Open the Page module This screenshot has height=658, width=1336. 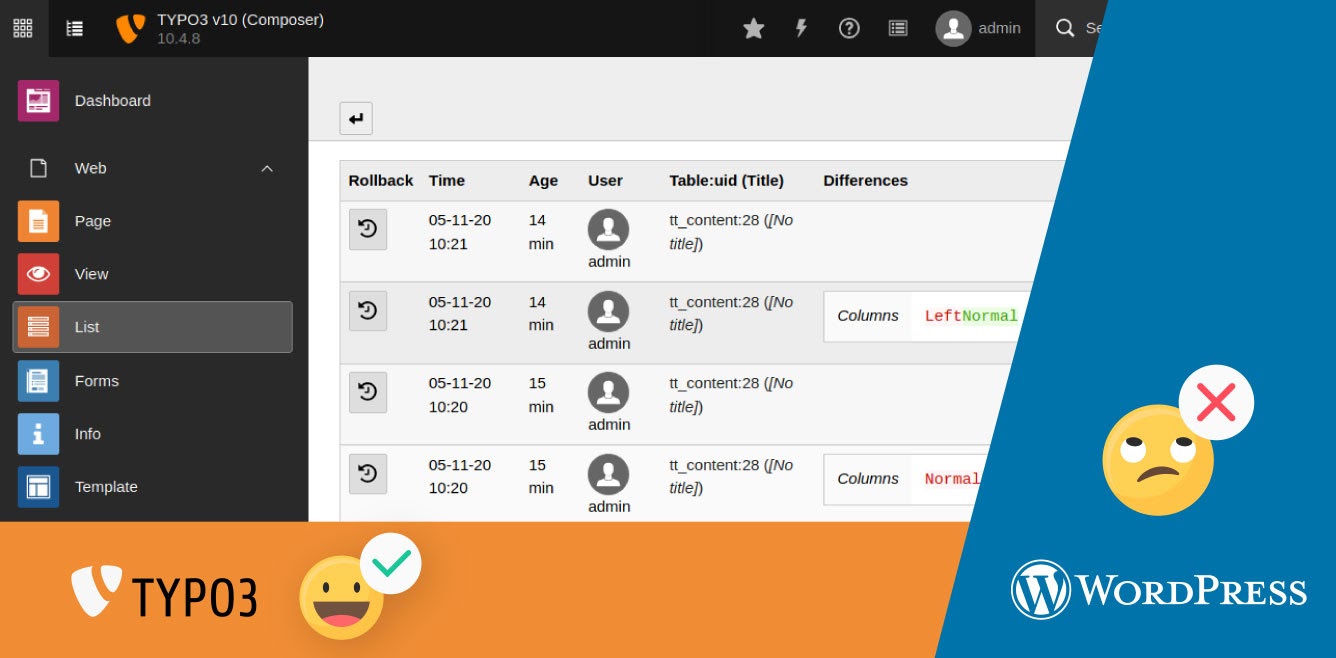tap(92, 221)
